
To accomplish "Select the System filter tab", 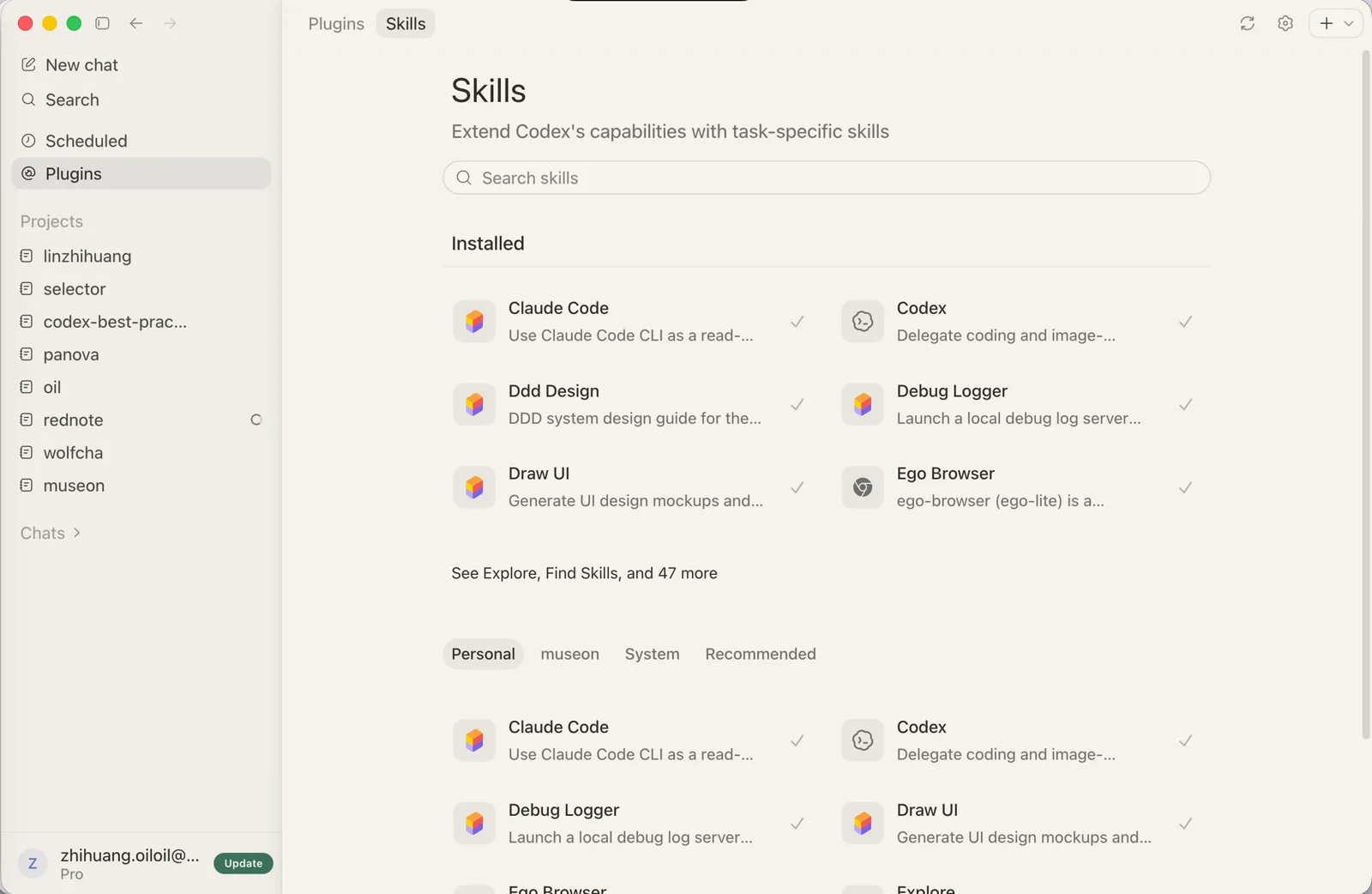I will pos(652,654).
